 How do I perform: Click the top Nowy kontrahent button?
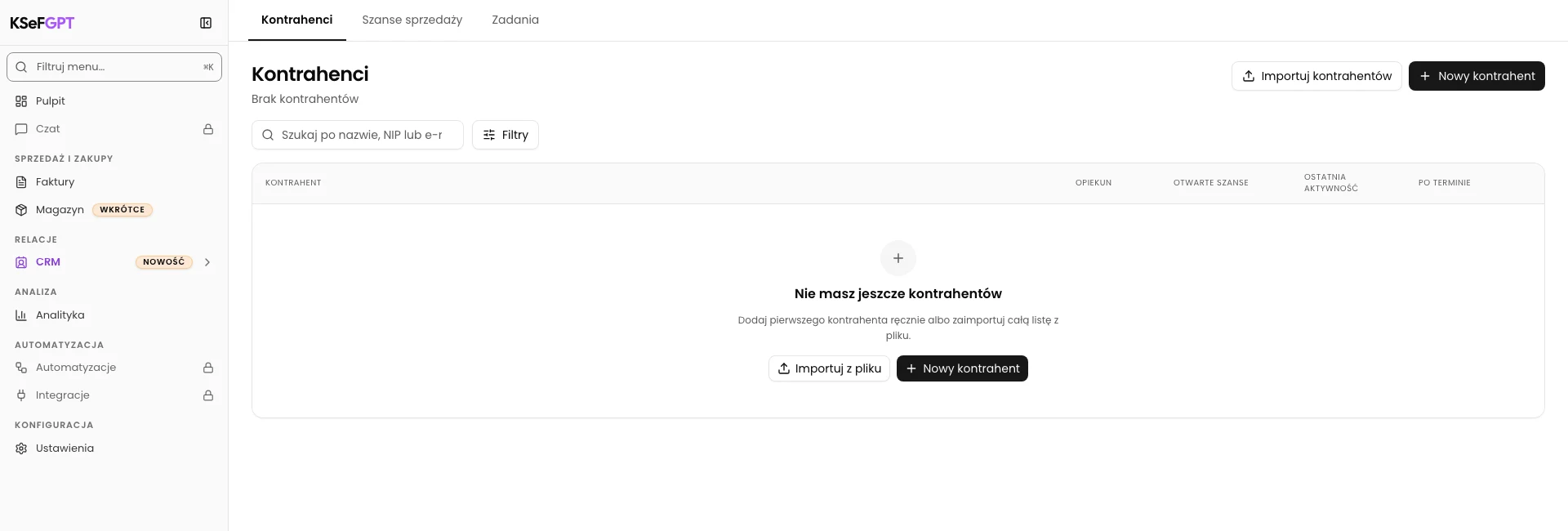(1477, 76)
